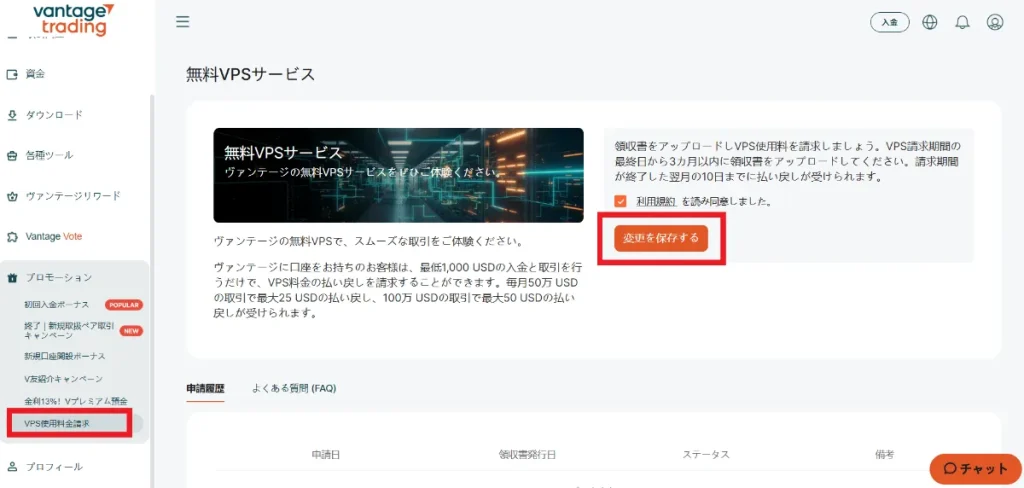Click the NEW badge
Image resolution: width=1024 pixels, height=488 pixels.
(131, 331)
